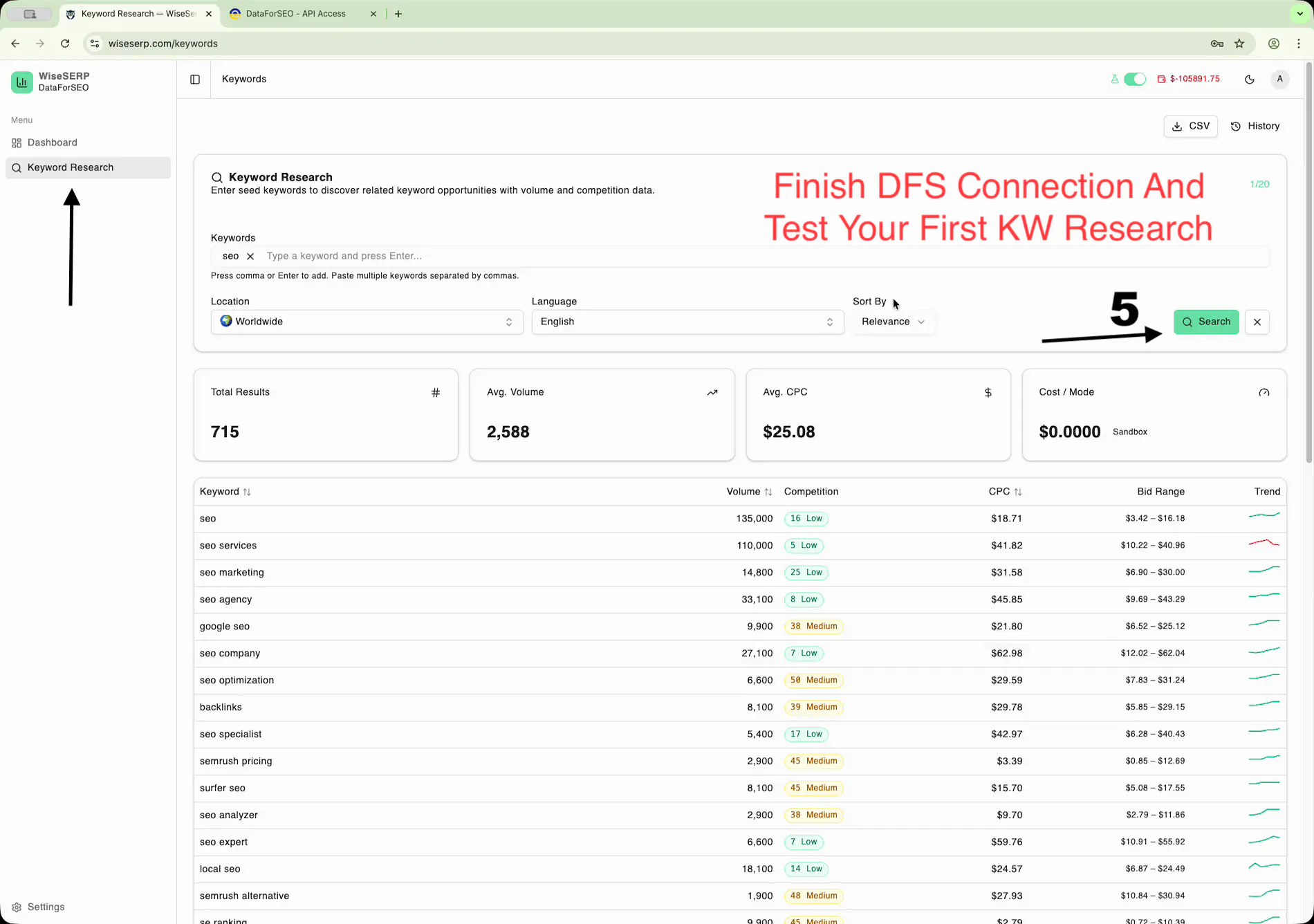Run the keyword Search
Viewport: 1314px width, 924px height.
(x=1206, y=322)
